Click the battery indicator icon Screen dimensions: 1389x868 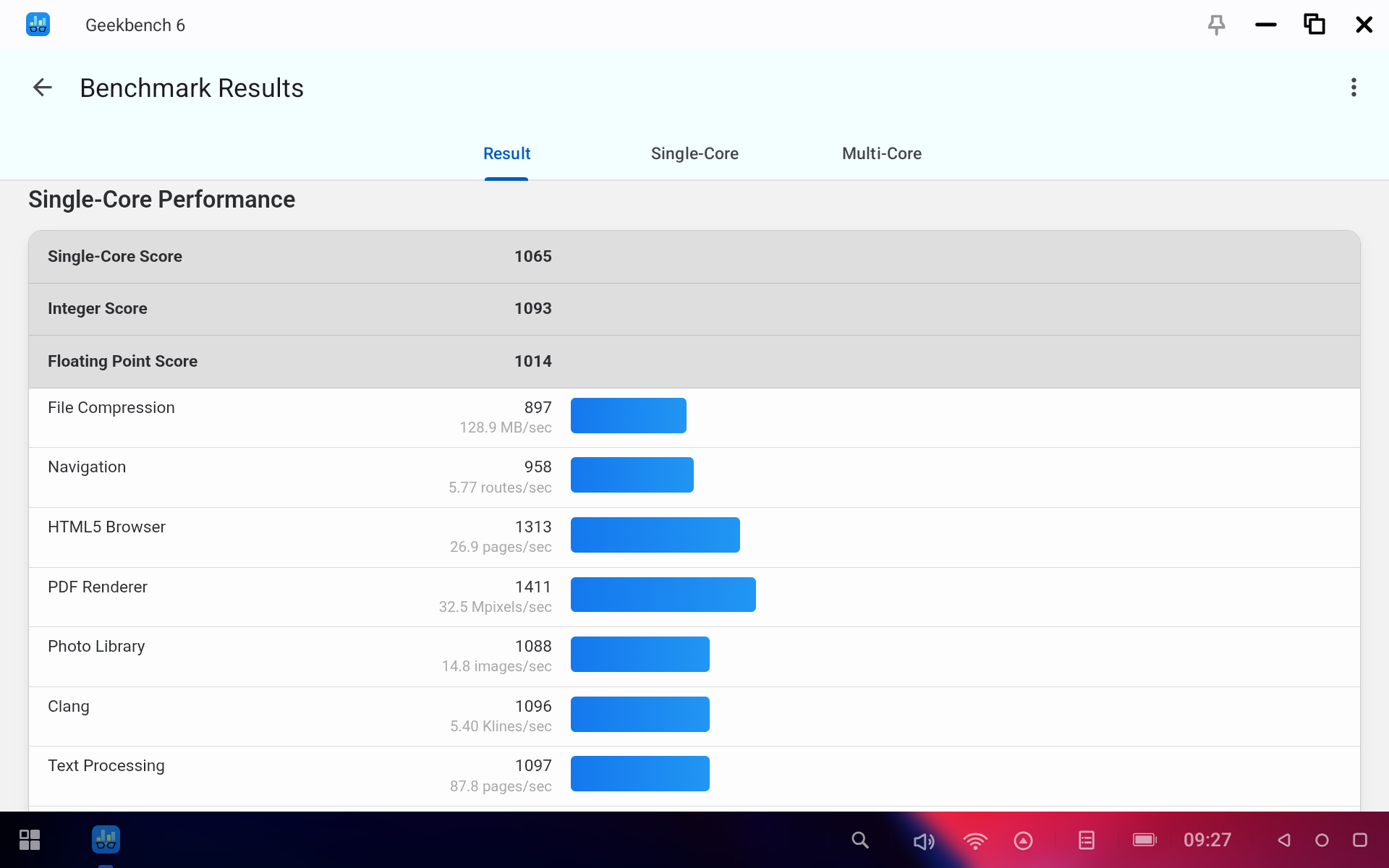pyautogui.click(x=1144, y=840)
